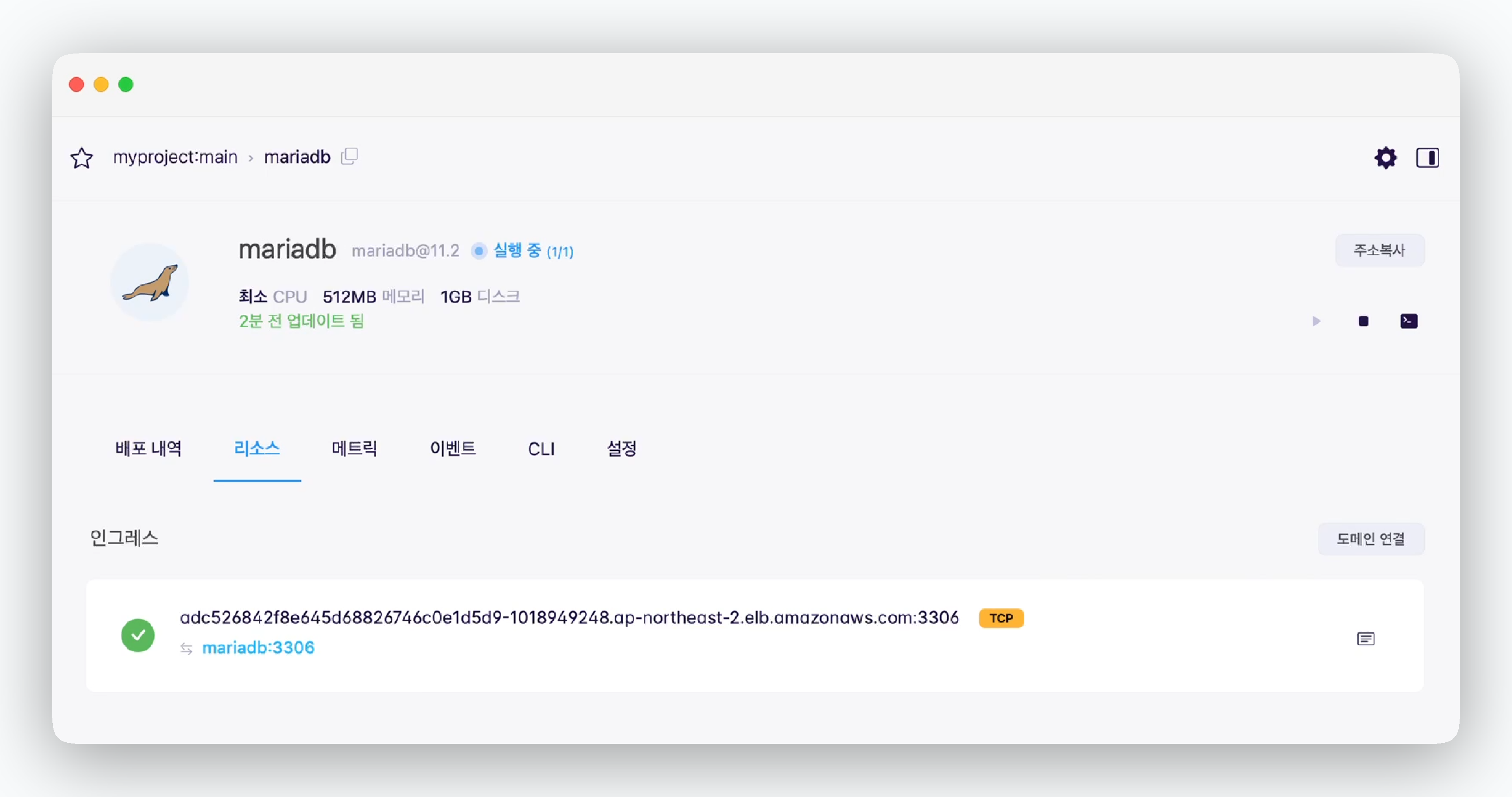Click the 최소 CPU value
The height and width of the screenshot is (797, 1512).
pyautogui.click(x=272, y=296)
